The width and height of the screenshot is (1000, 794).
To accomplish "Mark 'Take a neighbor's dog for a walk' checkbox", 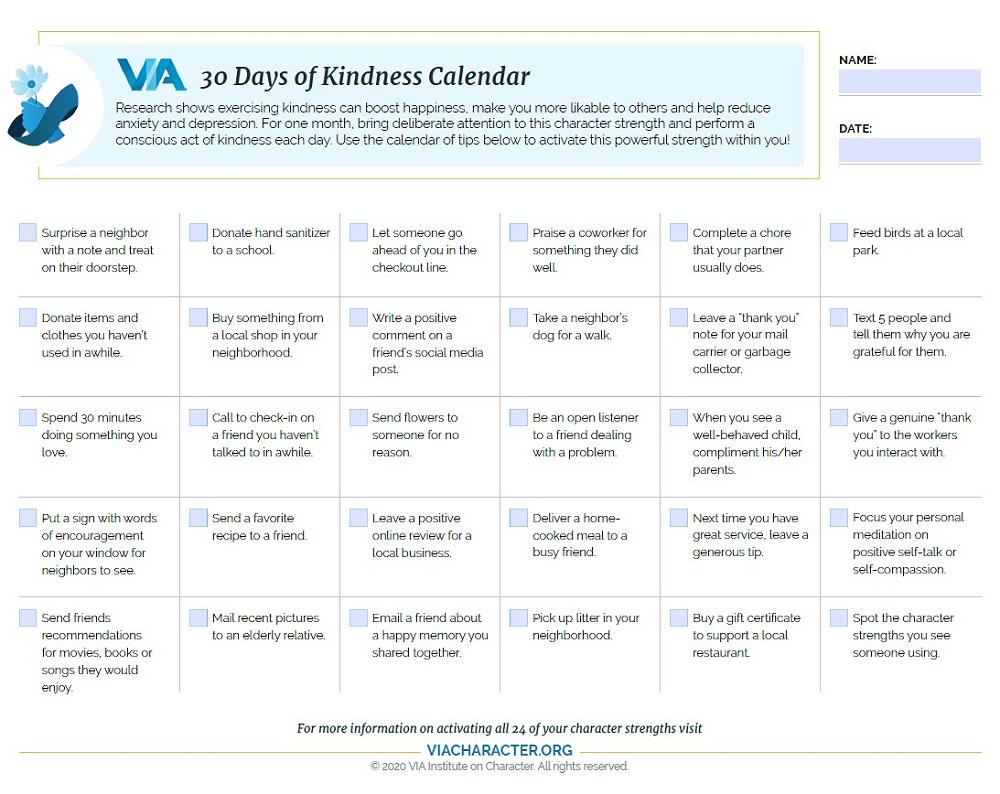I will click(518, 318).
